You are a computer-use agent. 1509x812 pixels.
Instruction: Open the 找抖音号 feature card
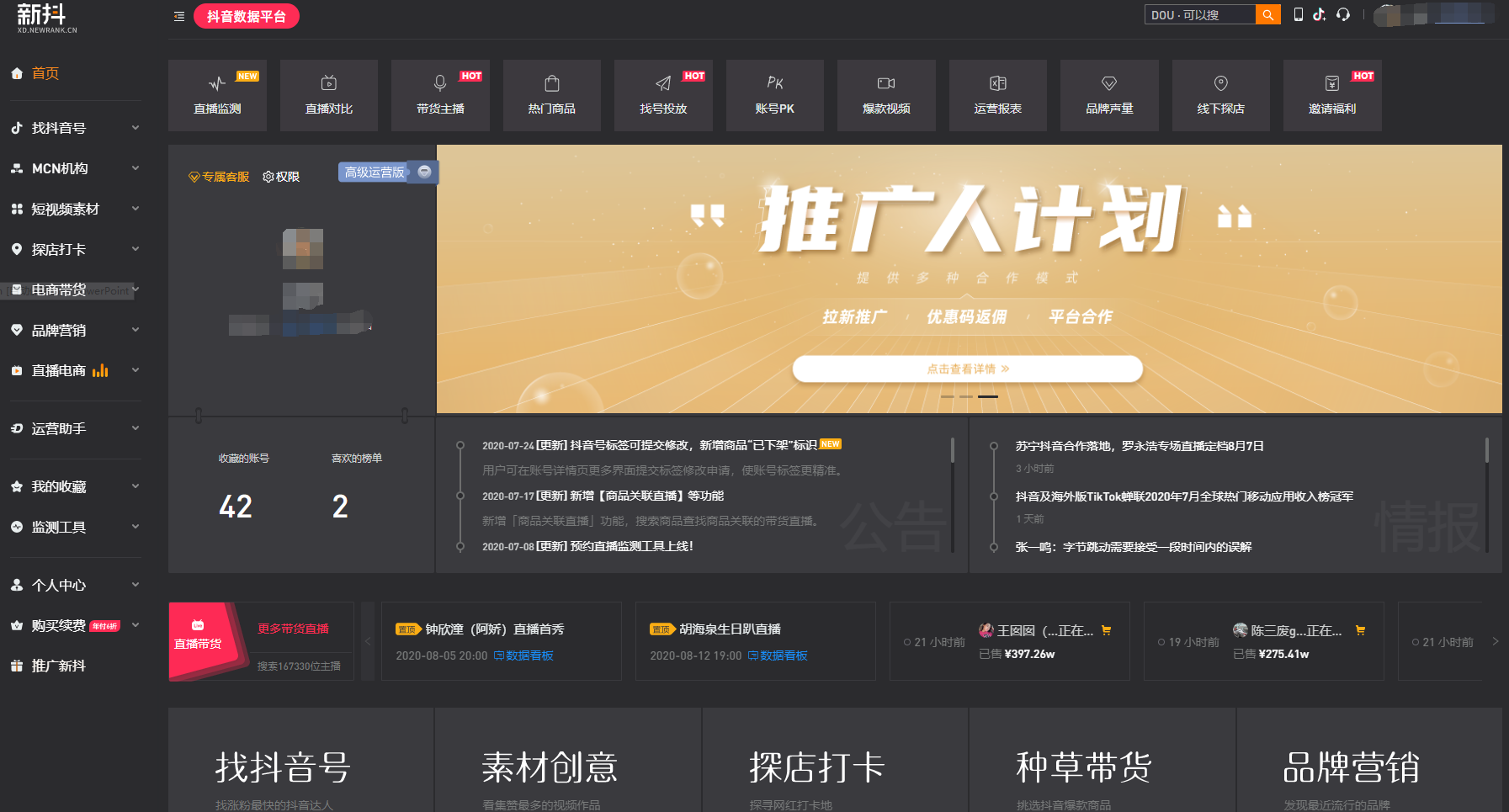click(x=300, y=760)
